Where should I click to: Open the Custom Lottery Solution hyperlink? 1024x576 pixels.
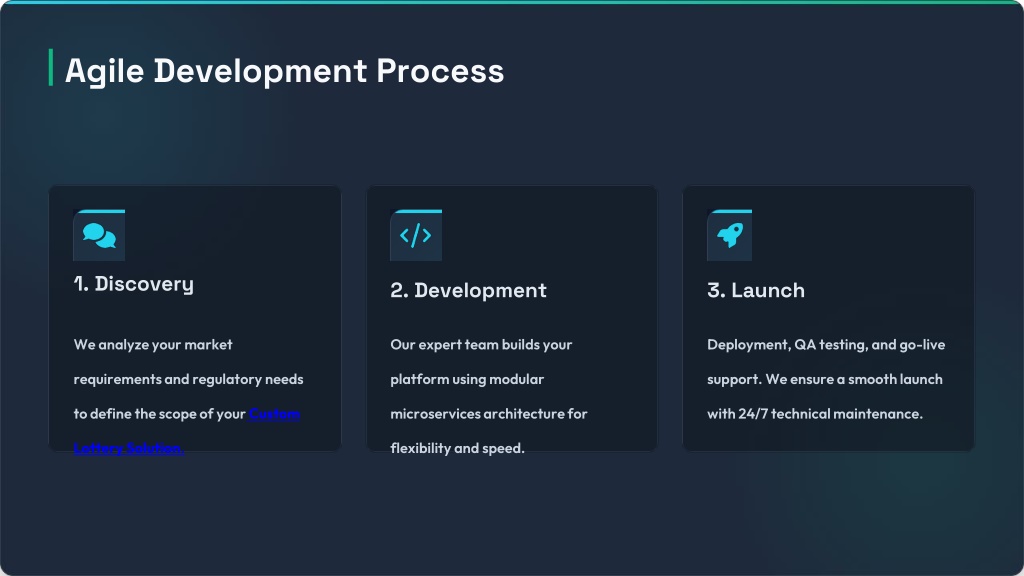(274, 414)
